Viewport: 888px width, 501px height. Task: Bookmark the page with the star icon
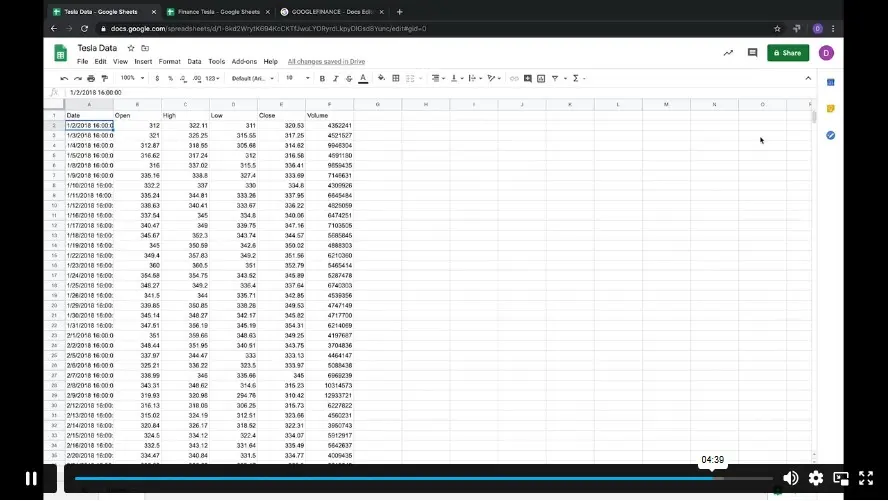(777, 28)
